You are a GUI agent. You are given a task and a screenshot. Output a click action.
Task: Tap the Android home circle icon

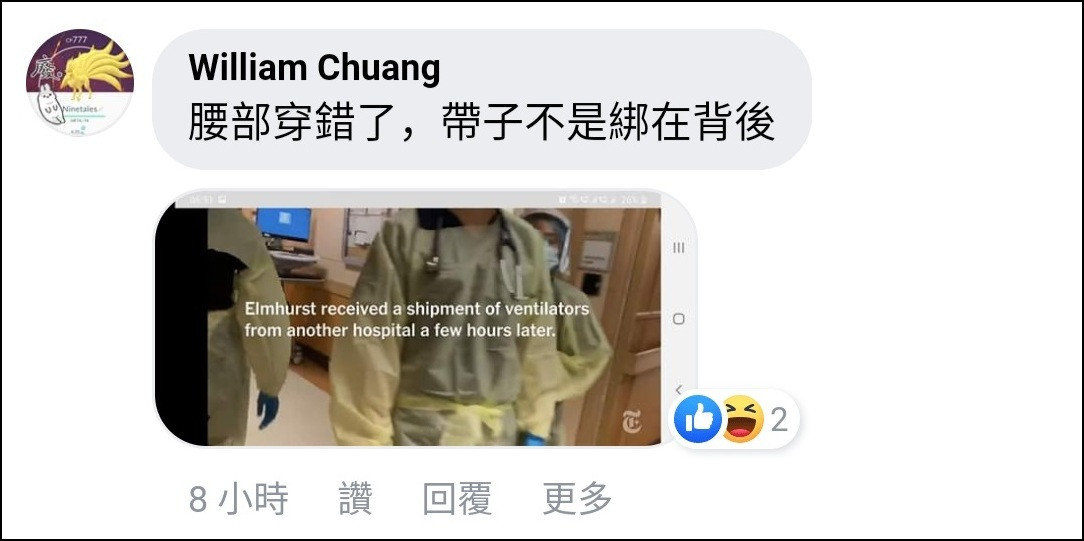point(679,319)
